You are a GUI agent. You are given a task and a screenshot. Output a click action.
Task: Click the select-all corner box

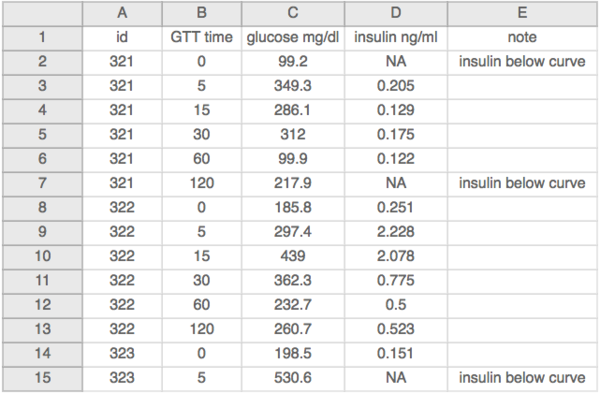point(42,13)
